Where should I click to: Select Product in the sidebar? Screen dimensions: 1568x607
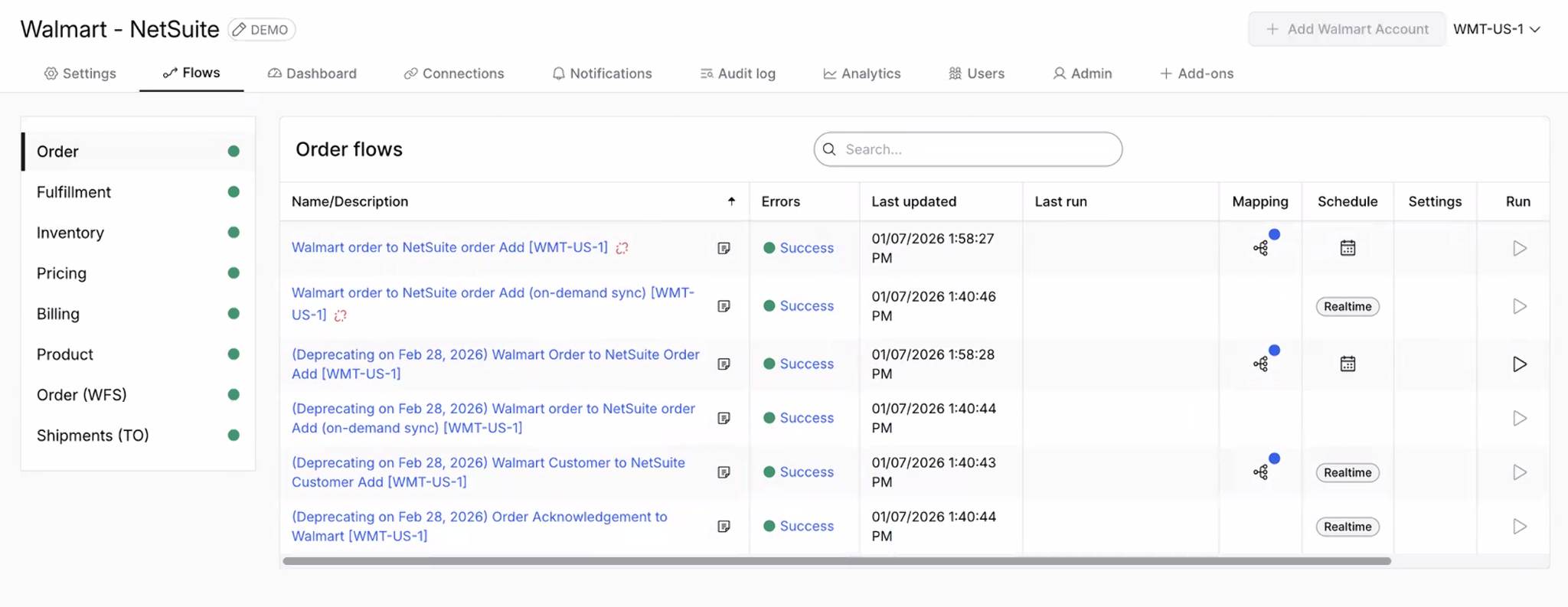[138, 354]
